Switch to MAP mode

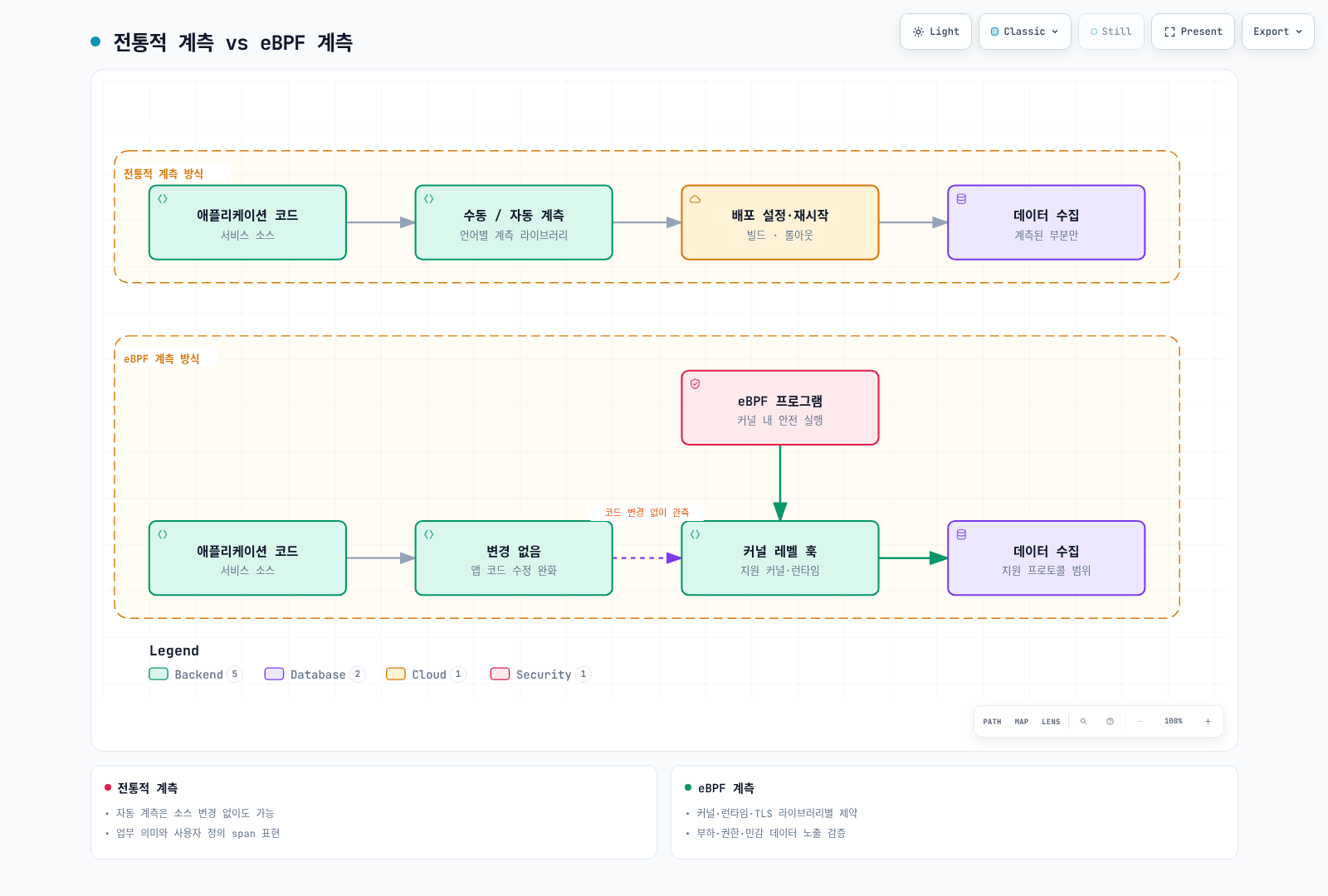click(1022, 722)
